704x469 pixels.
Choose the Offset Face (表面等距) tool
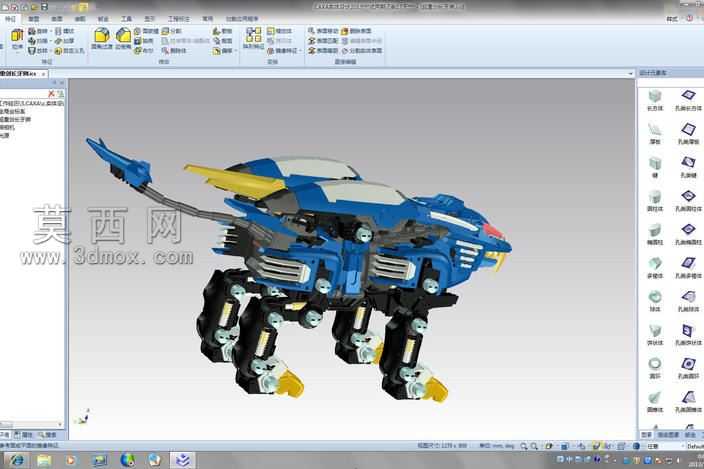tap(323, 51)
